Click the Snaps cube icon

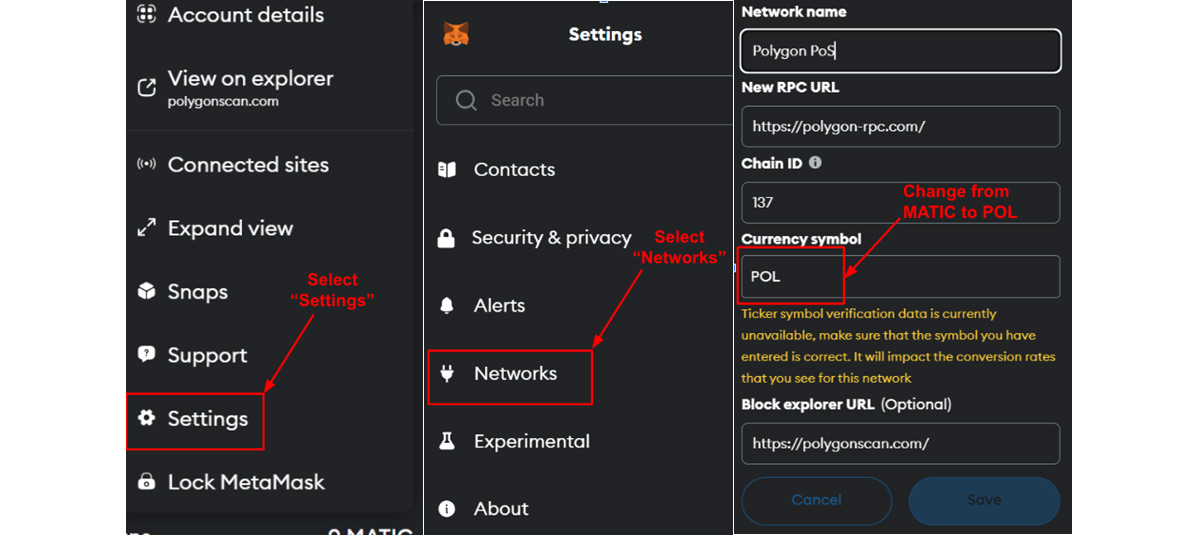click(147, 291)
